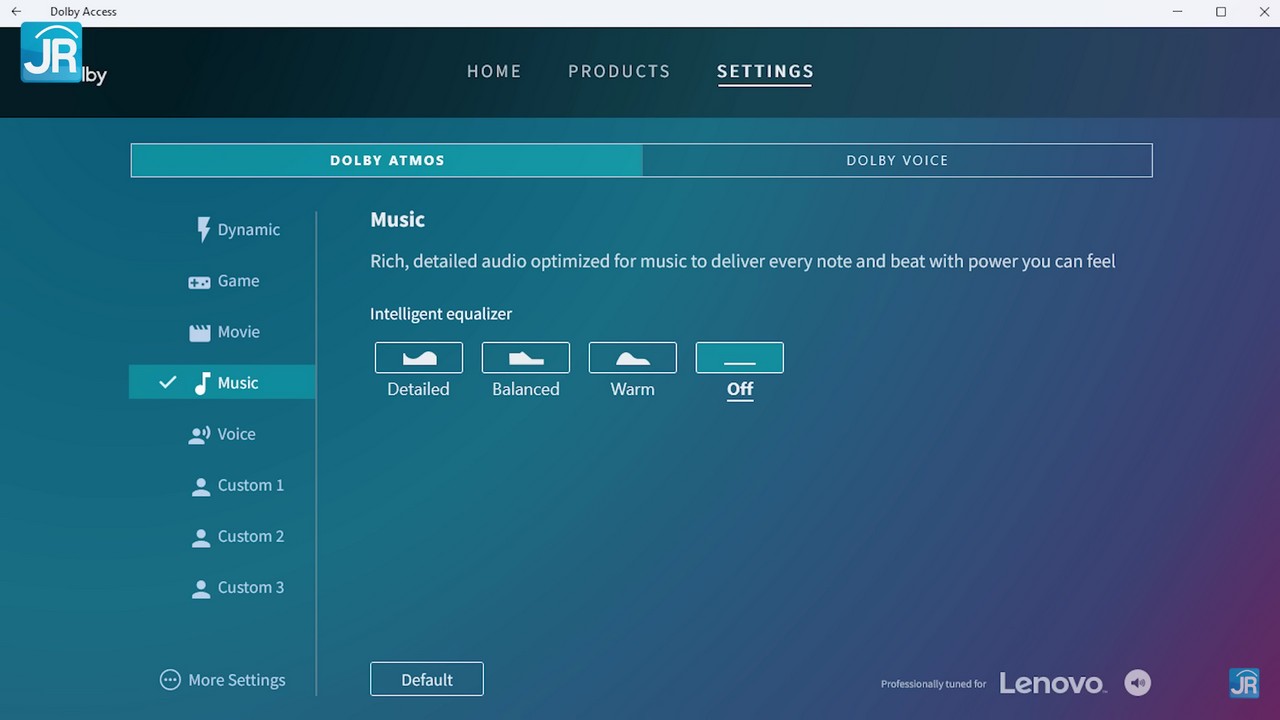The image size is (1280, 720).
Task: Enable the Balanced equalizer preset
Action: [x=525, y=358]
